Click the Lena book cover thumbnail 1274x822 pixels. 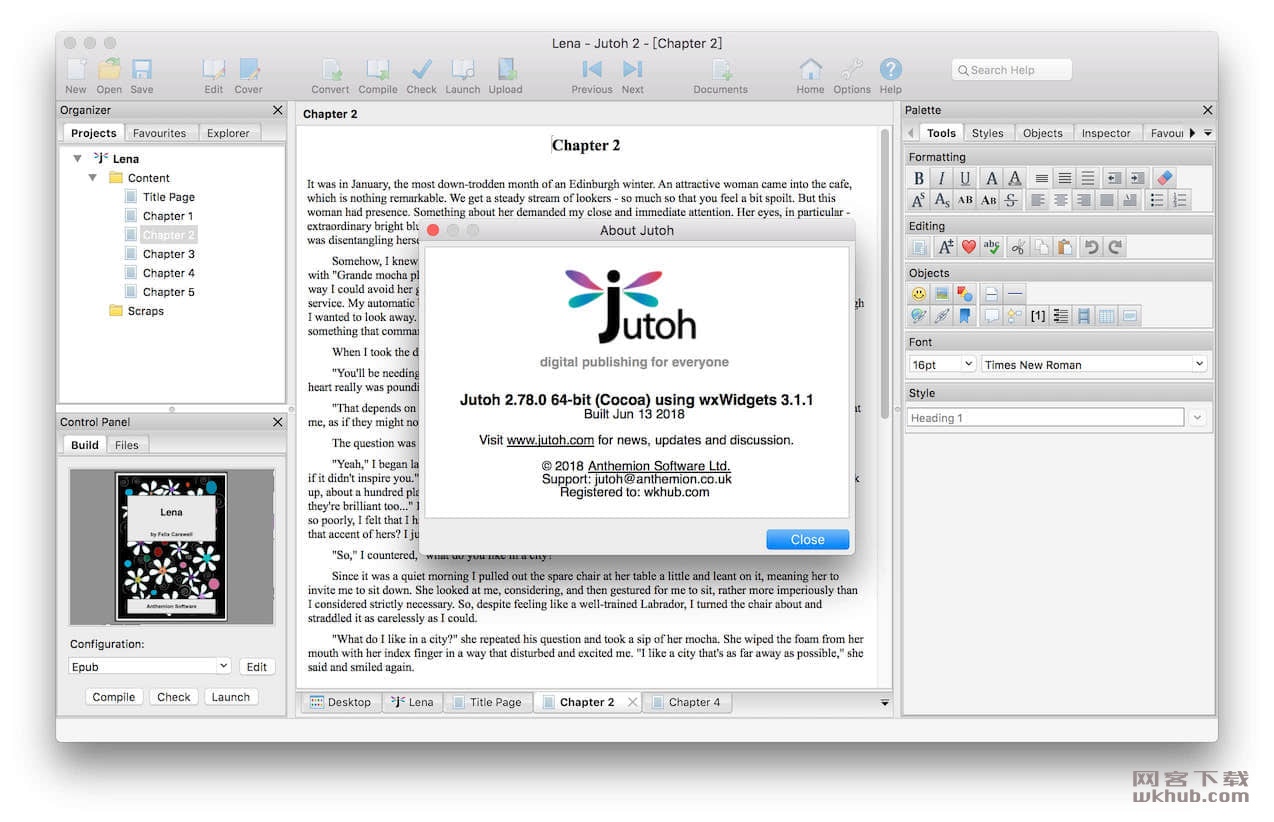(x=172, y=546)
